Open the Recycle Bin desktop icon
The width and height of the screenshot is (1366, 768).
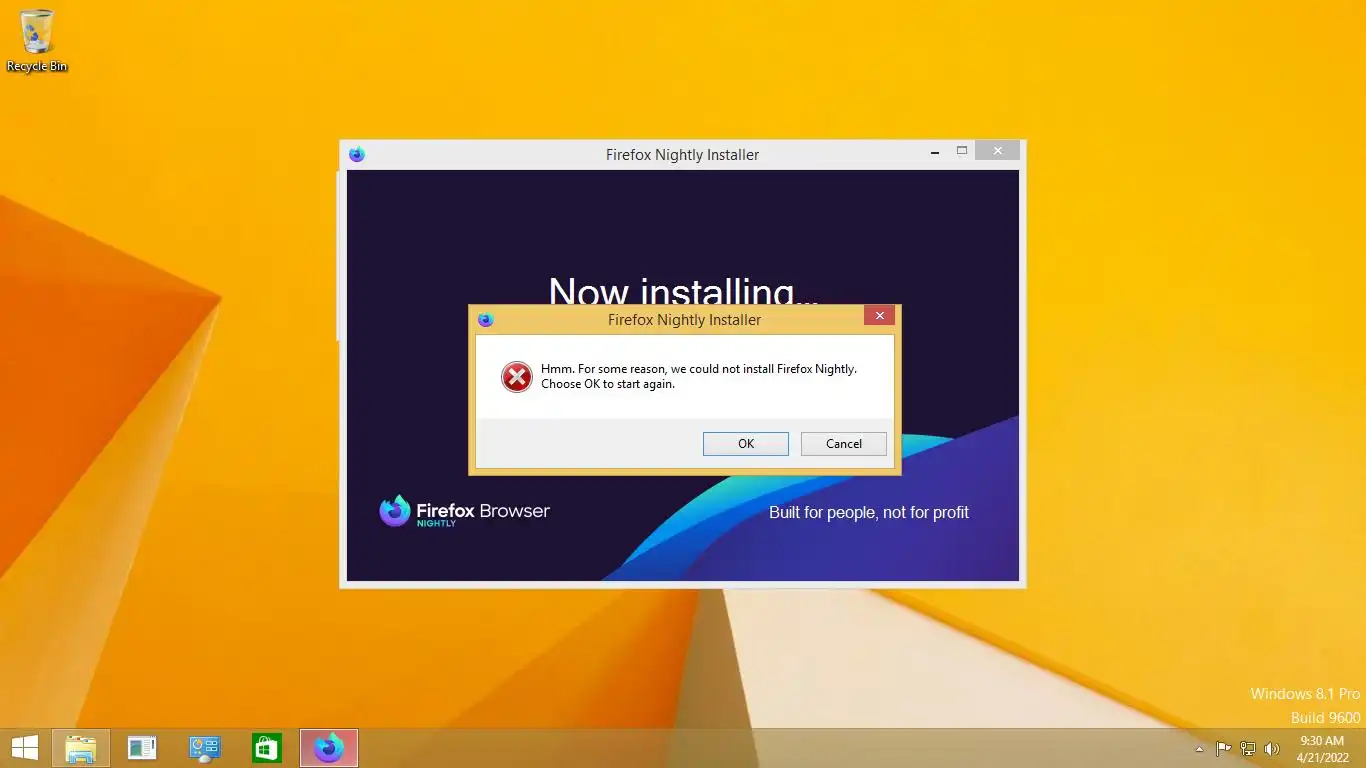[x=37, y=41]
